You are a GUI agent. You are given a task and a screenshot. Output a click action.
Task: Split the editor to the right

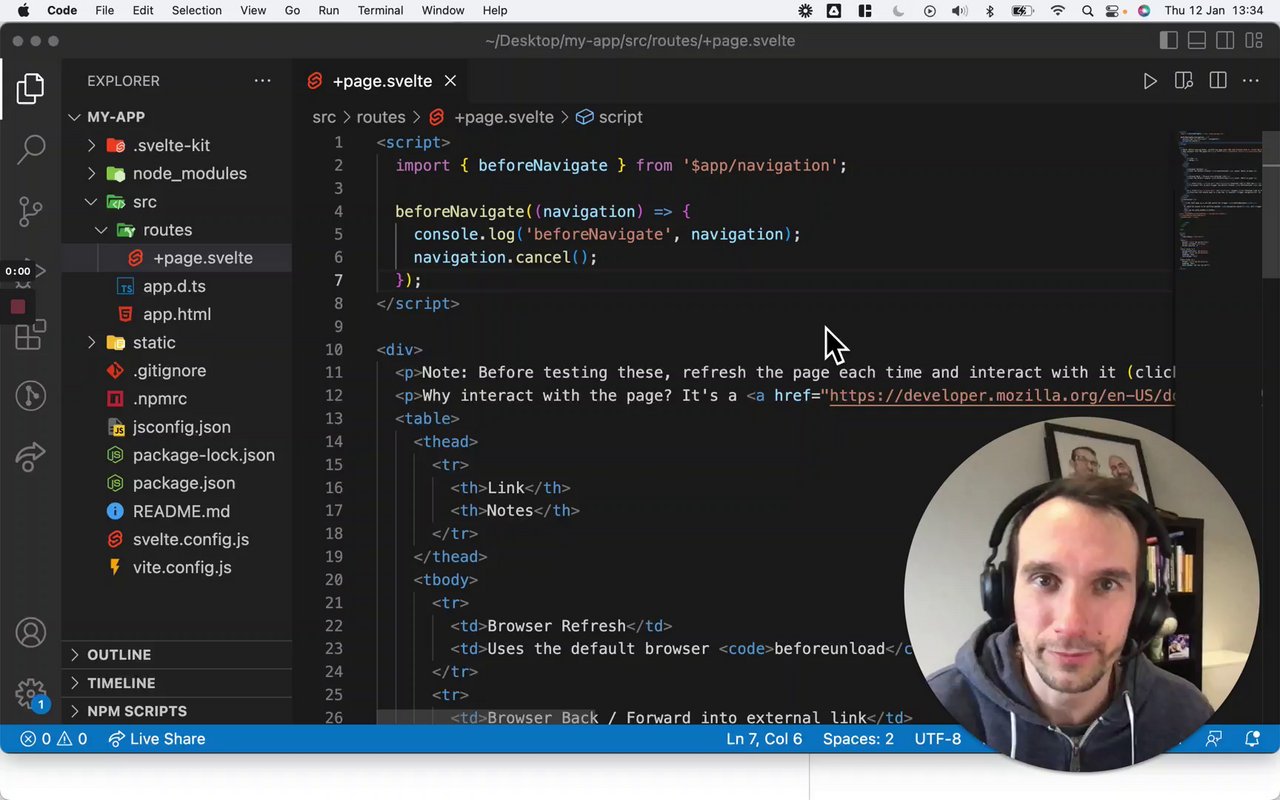tap(1218, 81)
